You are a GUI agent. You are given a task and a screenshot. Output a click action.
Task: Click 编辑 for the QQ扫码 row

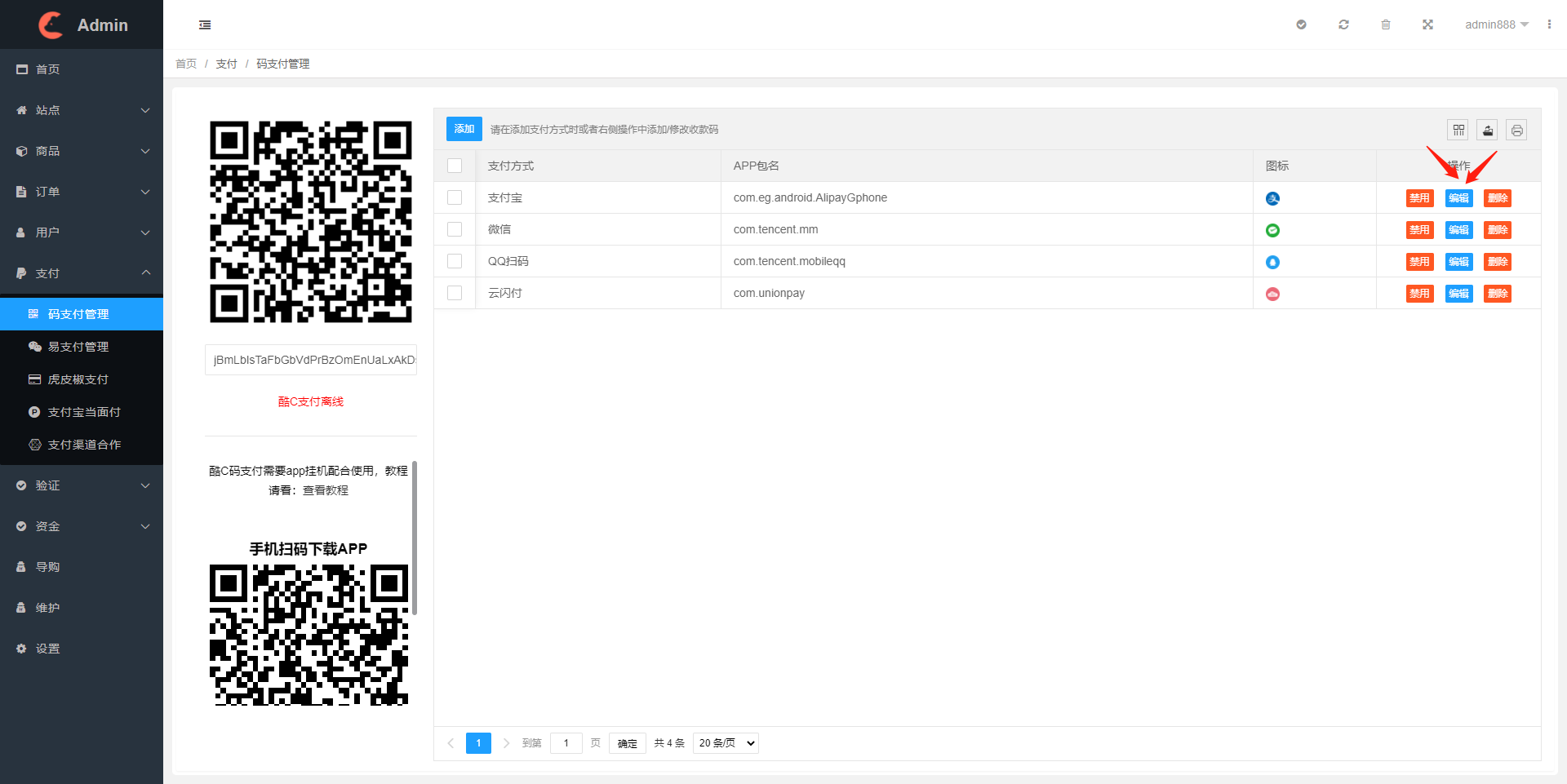click(1458, 262)
